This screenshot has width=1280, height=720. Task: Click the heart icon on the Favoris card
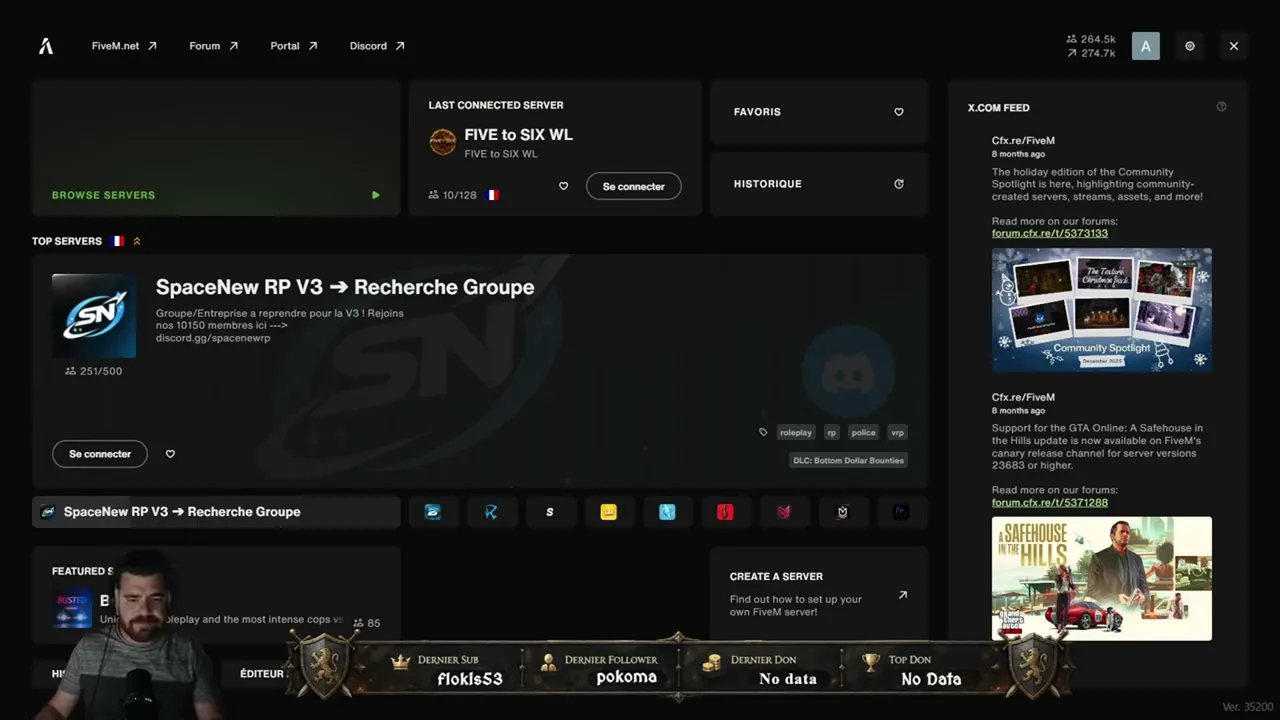899,112
